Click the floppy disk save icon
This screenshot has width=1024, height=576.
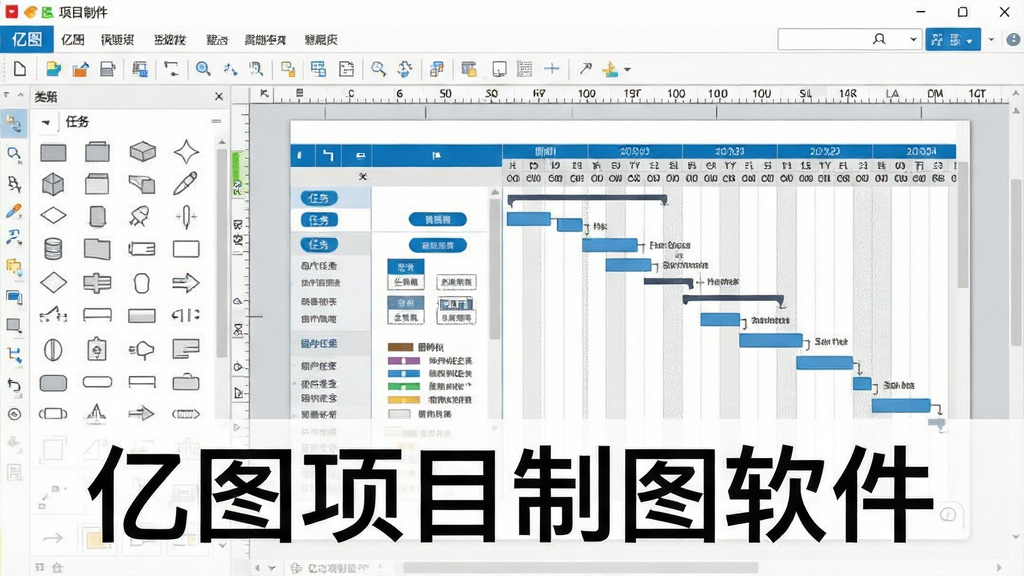108,69
